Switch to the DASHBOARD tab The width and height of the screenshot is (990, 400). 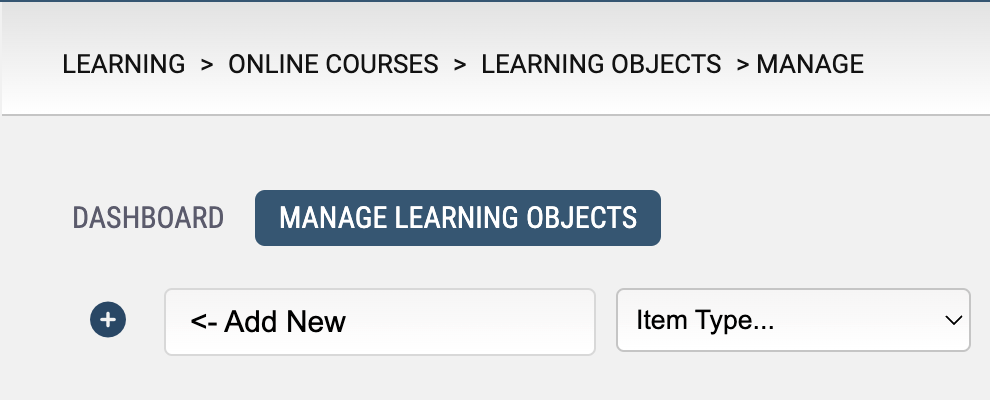(x=148, y=218)
